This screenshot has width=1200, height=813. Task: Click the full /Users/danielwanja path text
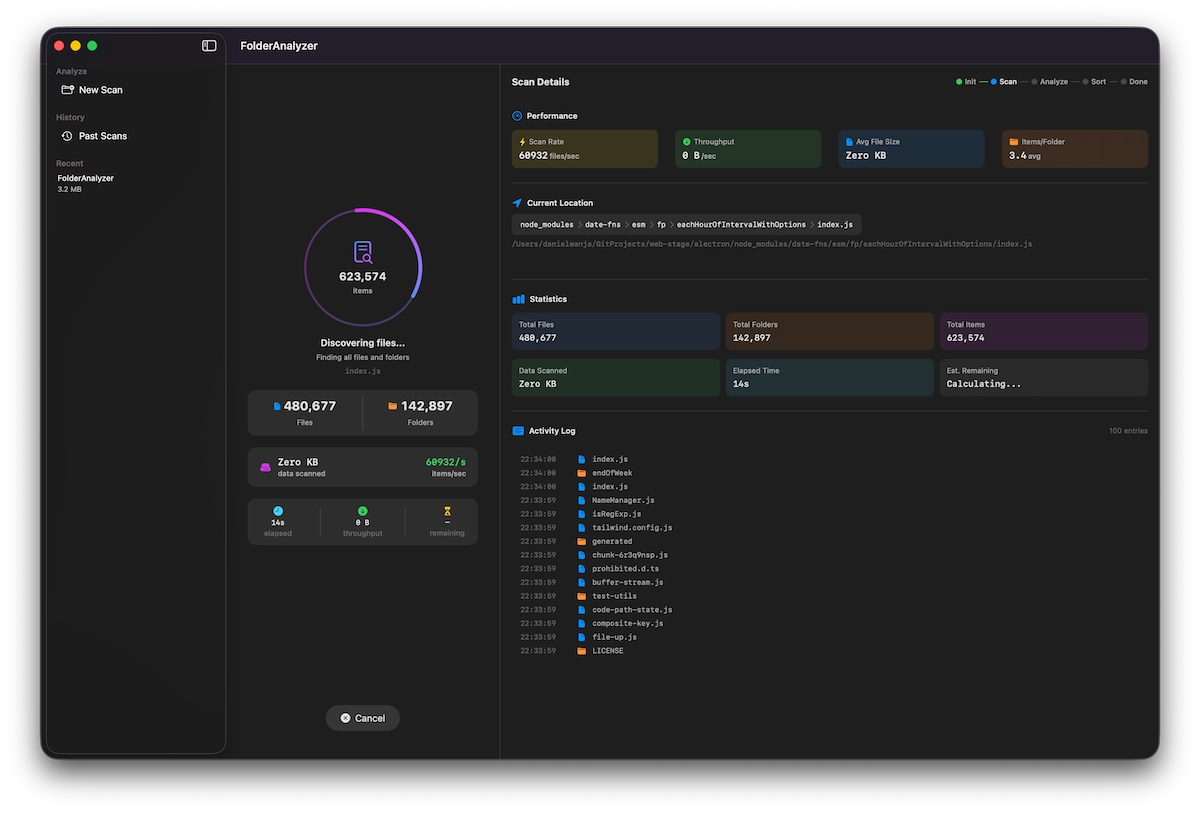(x=772, y=244)
